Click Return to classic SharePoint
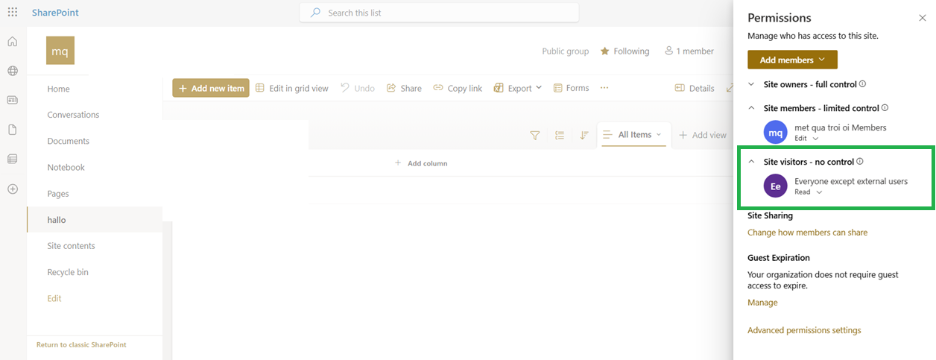This screenshot has height=360, width=936. [x=81, y=344]
